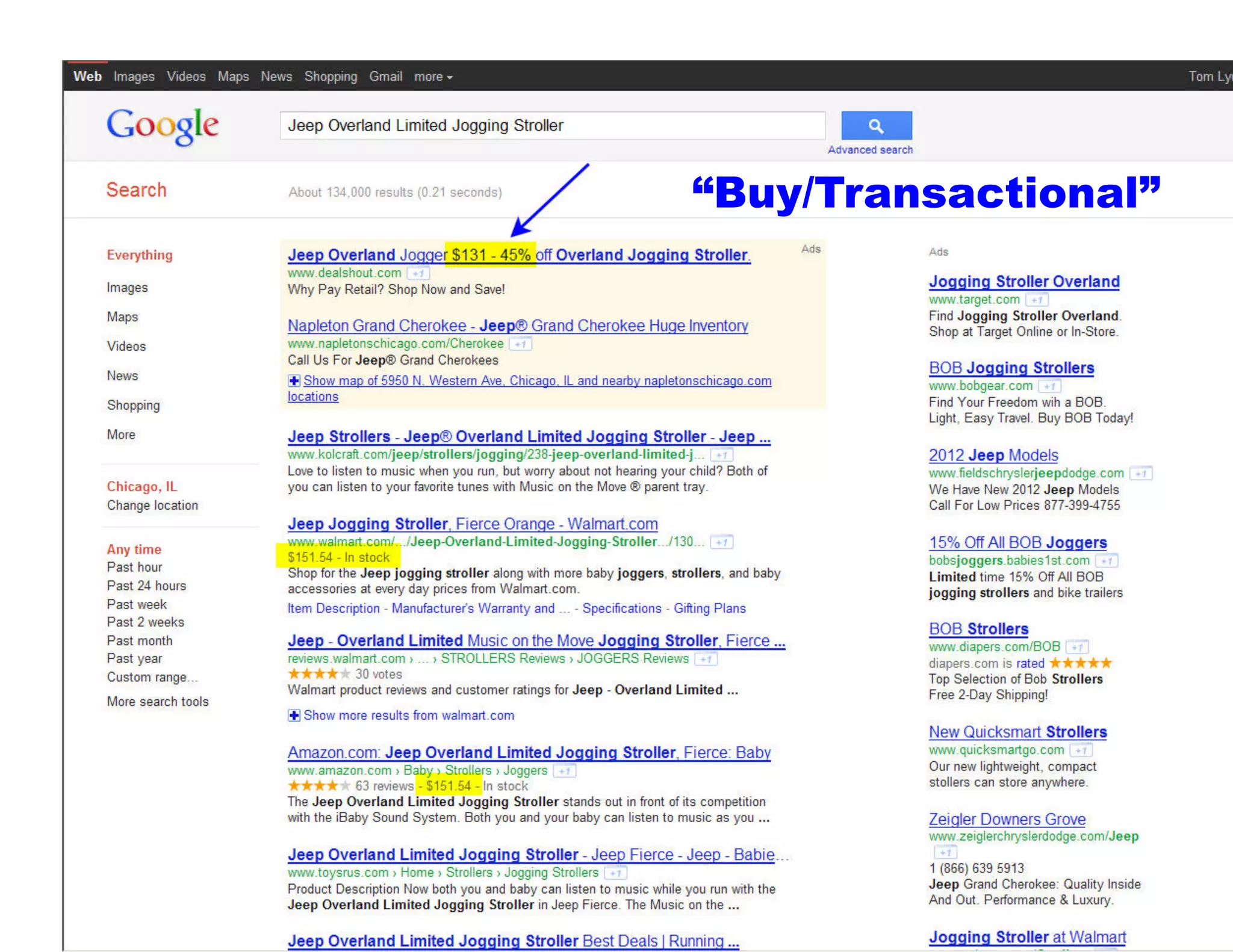Click the search query input field
Viewport: 1233px width, 952px height.
(553, 126)
